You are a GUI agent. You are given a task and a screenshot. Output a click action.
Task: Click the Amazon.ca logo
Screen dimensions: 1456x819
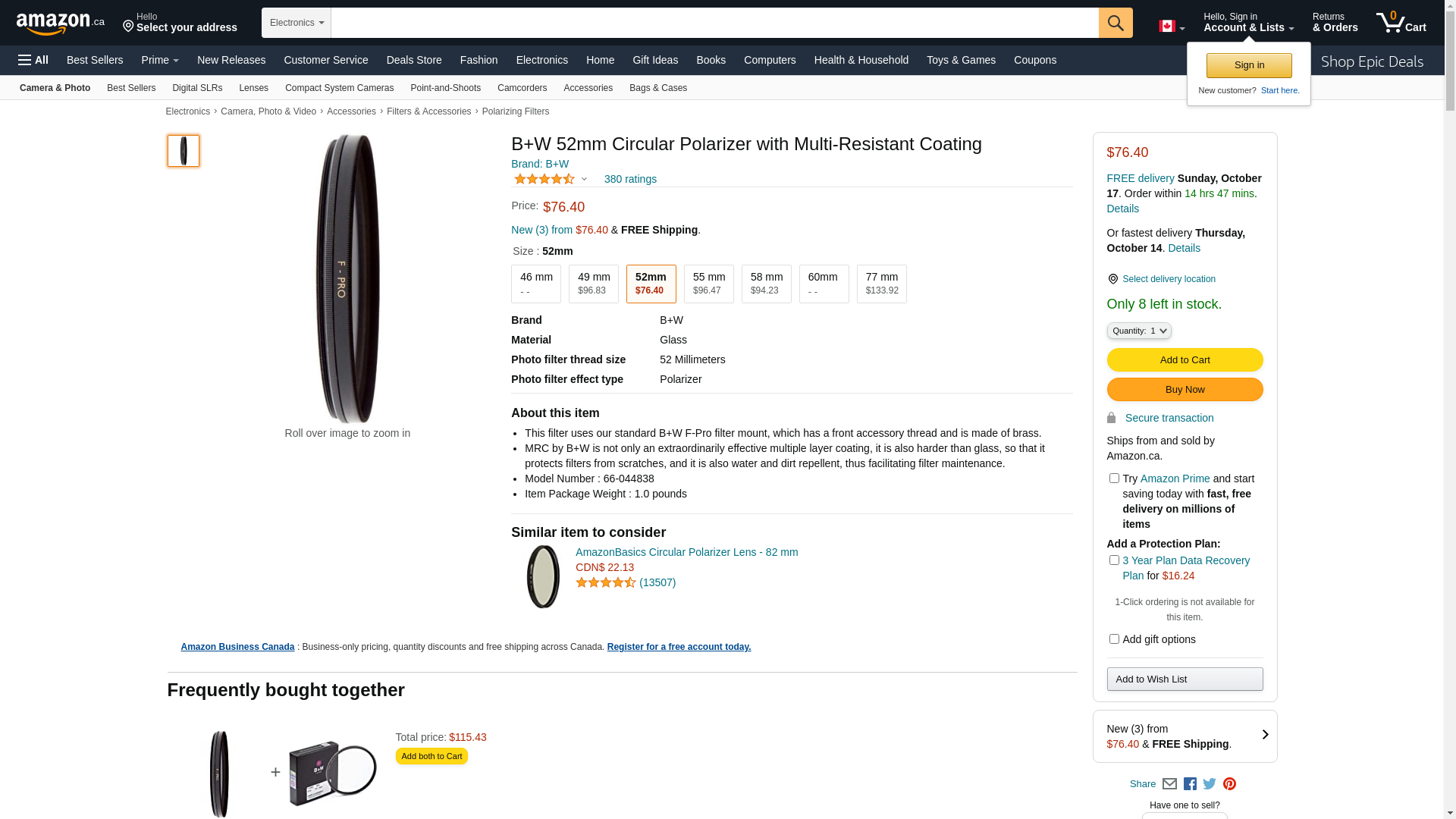(61, 24)
